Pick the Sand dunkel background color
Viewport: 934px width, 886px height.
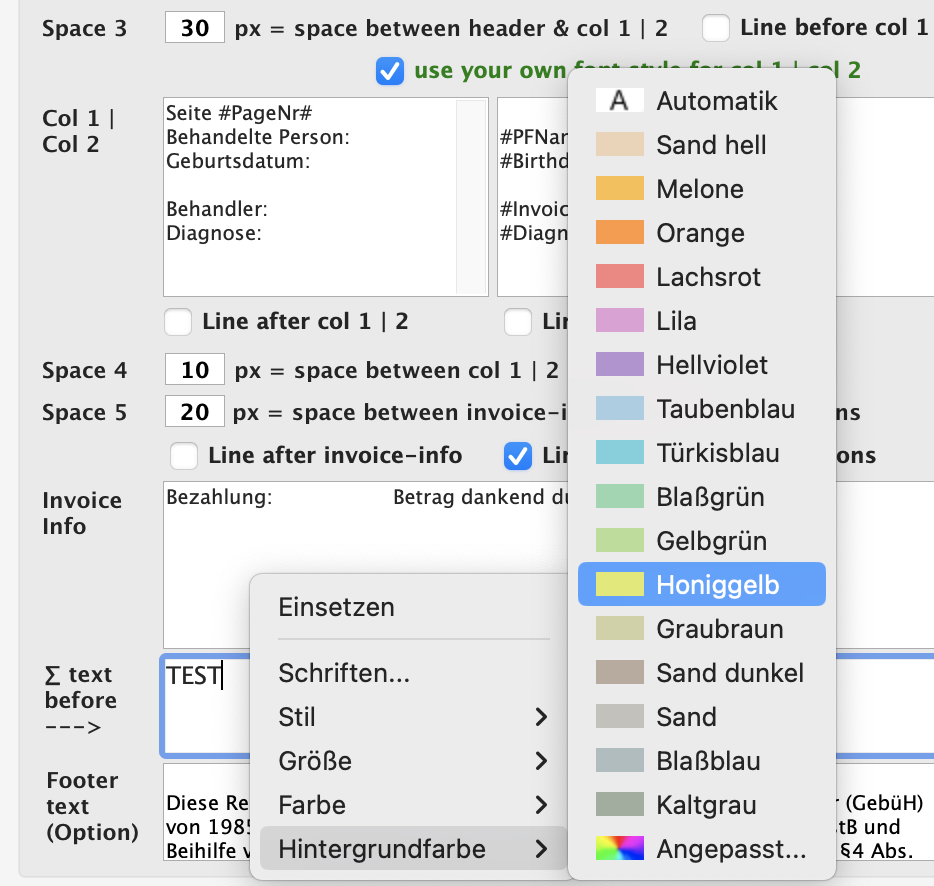(x=619, y=673)
